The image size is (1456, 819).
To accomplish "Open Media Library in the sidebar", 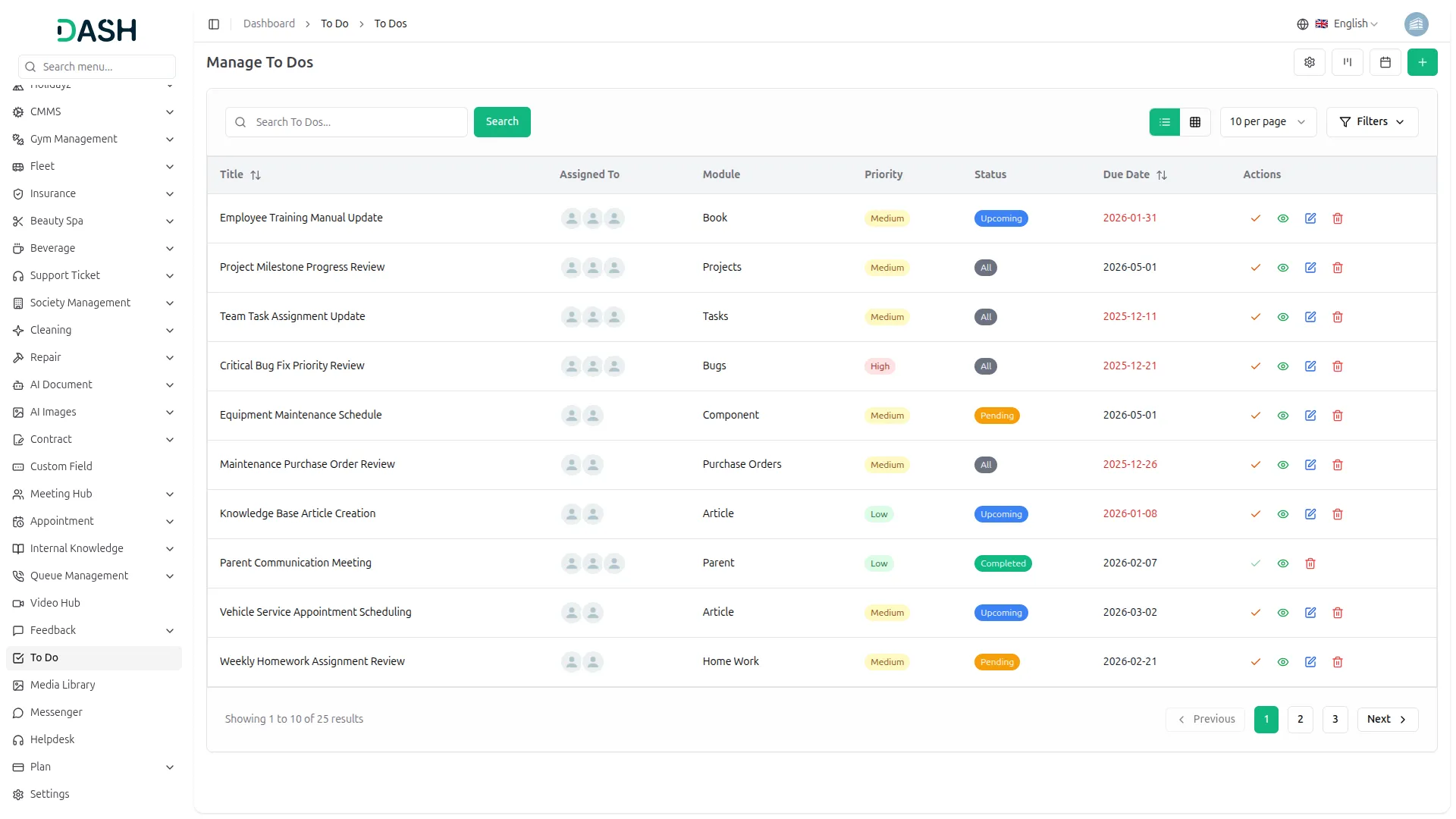I will (93, 686).
